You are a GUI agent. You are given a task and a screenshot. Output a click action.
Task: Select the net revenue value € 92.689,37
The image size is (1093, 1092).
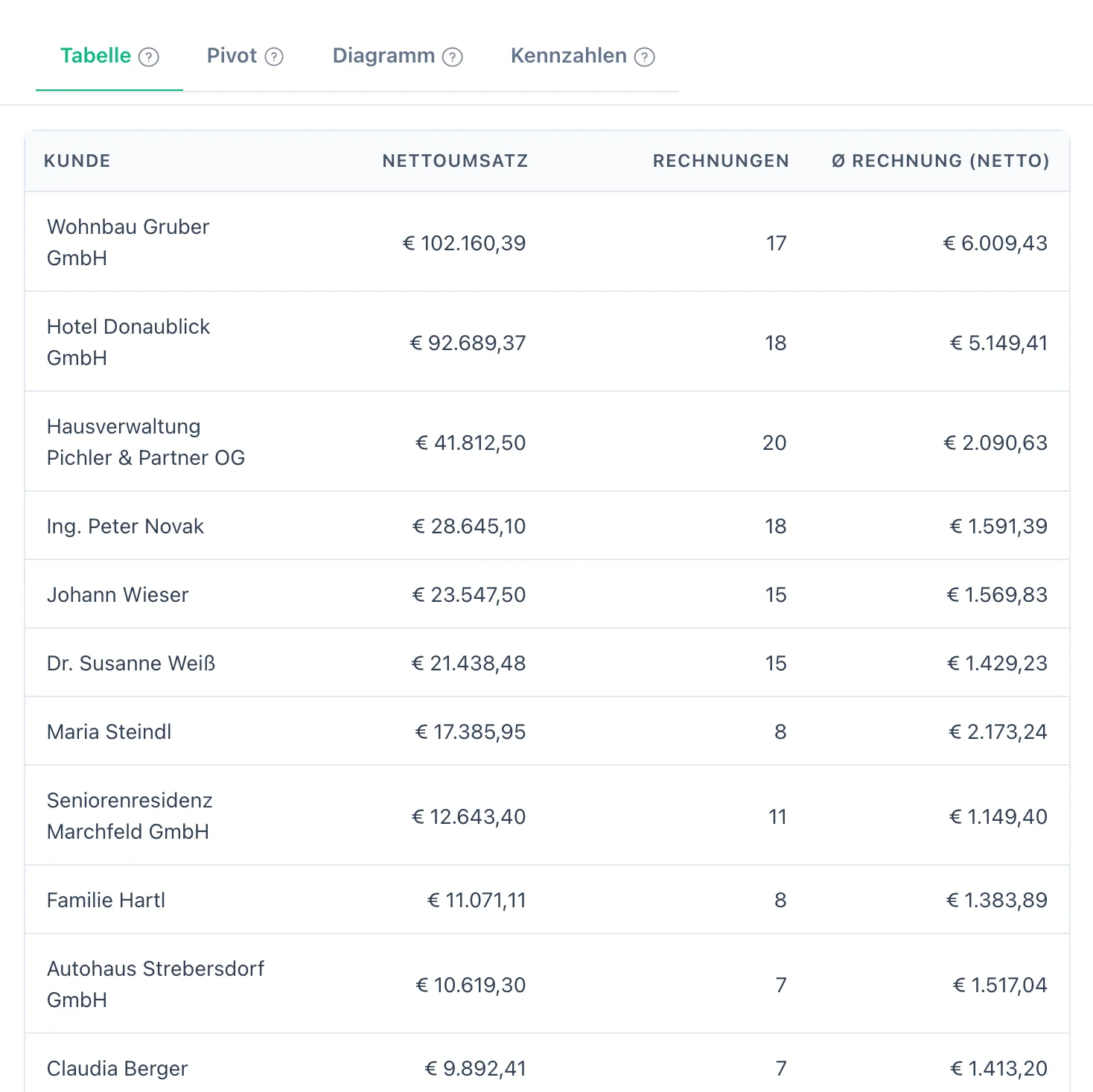pyautogui.click(x=468, y=343)
